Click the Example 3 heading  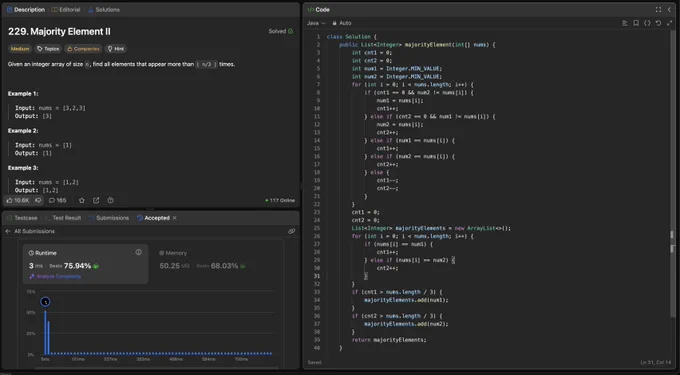[23, 168]
